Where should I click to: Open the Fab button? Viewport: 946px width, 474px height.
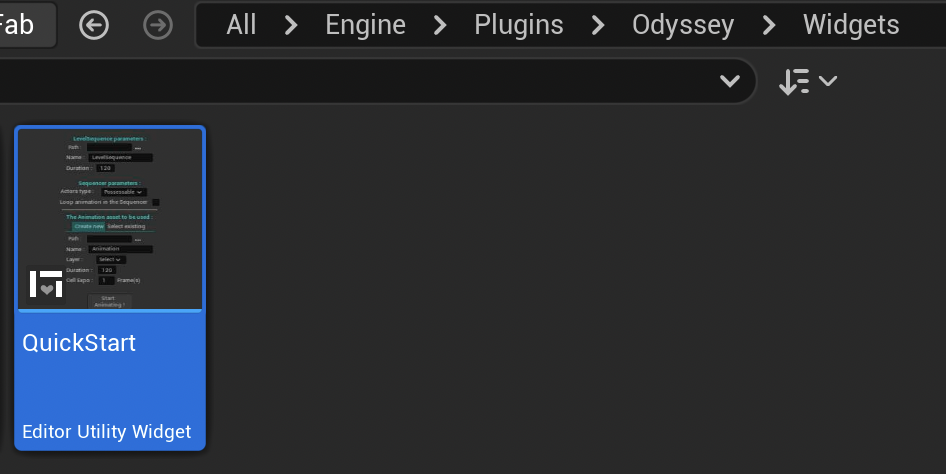click(x=20, y=25)
